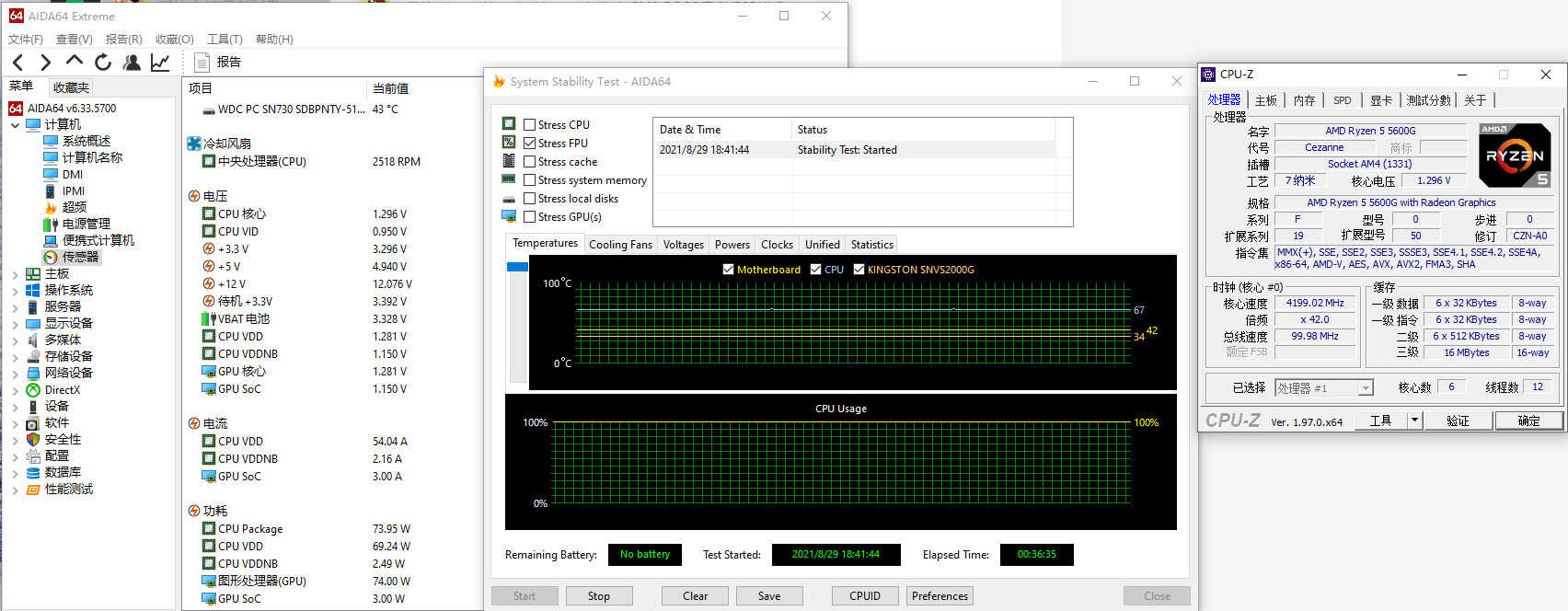The height and width of the screenshot is (611, 1568).
Task: Open the graph icon in AIDA64 toolbar
Action: coord(160,63)
